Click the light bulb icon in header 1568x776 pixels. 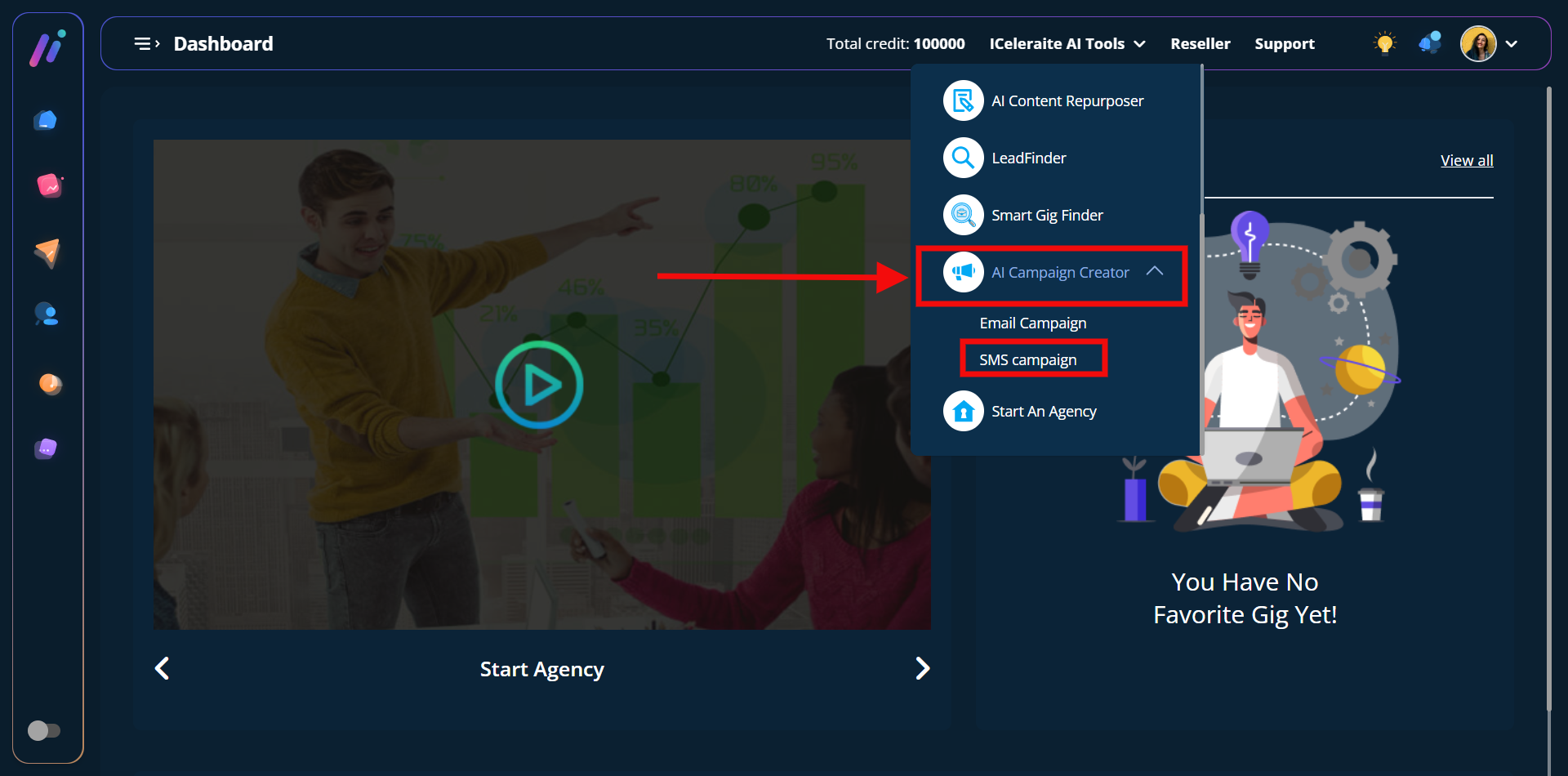1384,43
